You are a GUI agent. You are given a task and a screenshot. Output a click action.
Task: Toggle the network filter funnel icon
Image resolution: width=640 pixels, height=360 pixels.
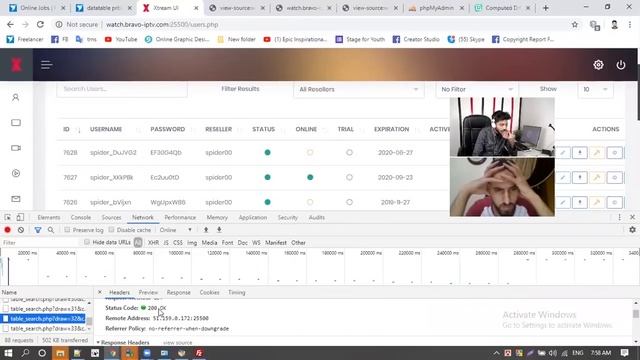(x=38, y=230)
